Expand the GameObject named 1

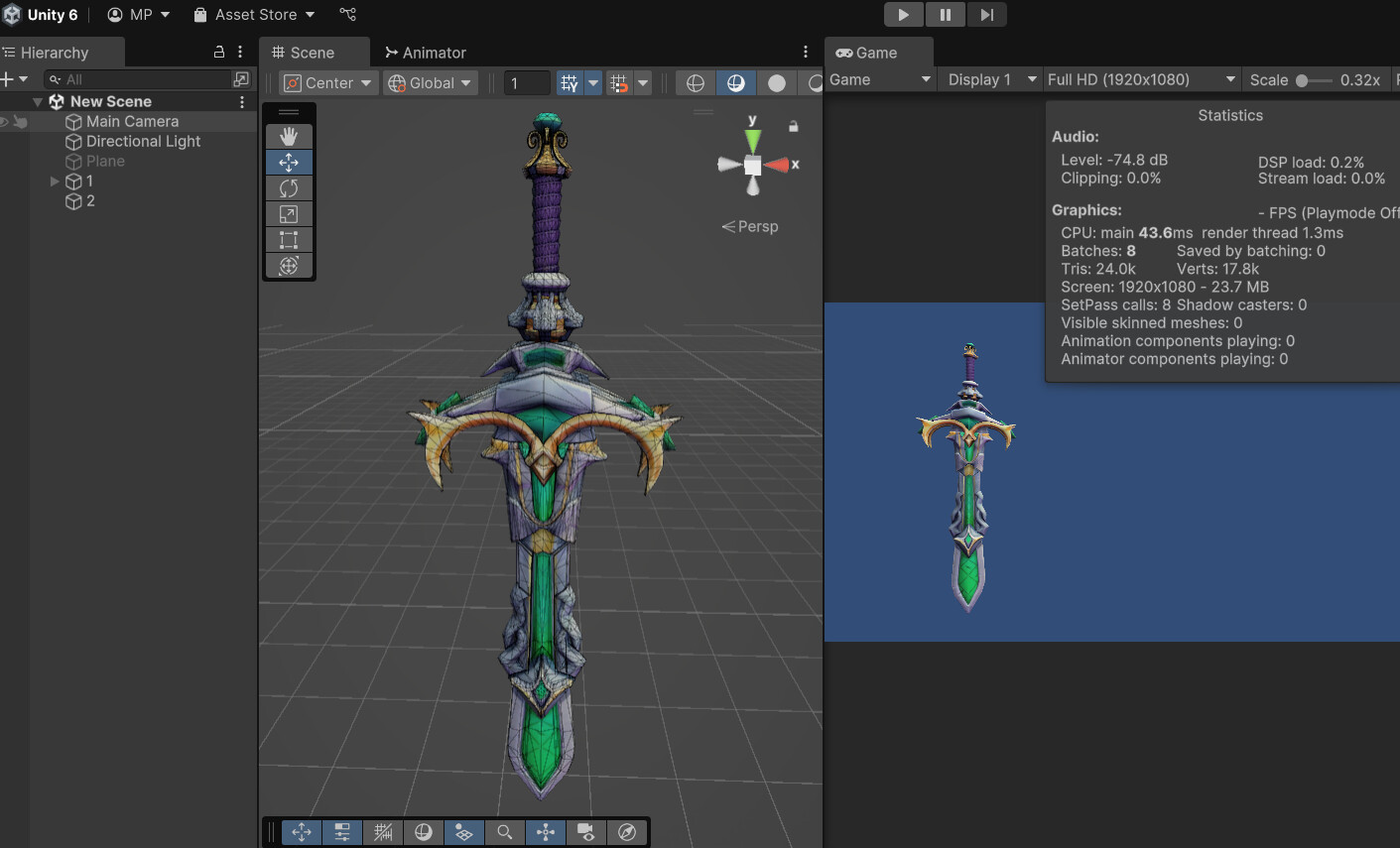56,181
